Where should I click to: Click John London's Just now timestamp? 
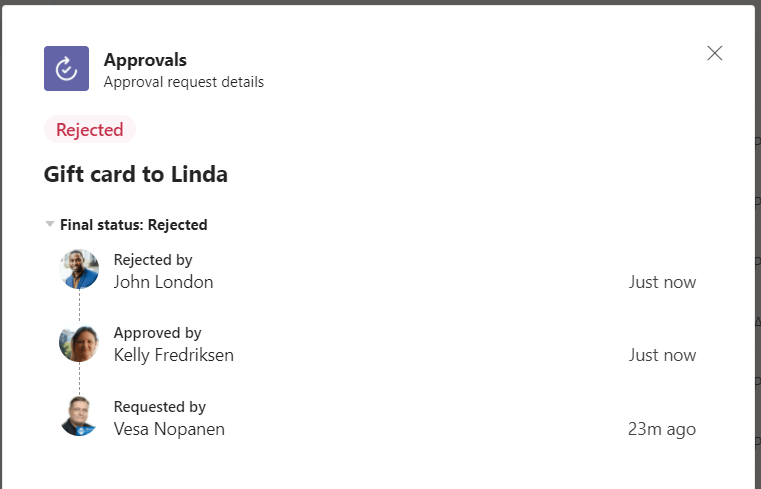pyautogui.click(x=662, y=282)
